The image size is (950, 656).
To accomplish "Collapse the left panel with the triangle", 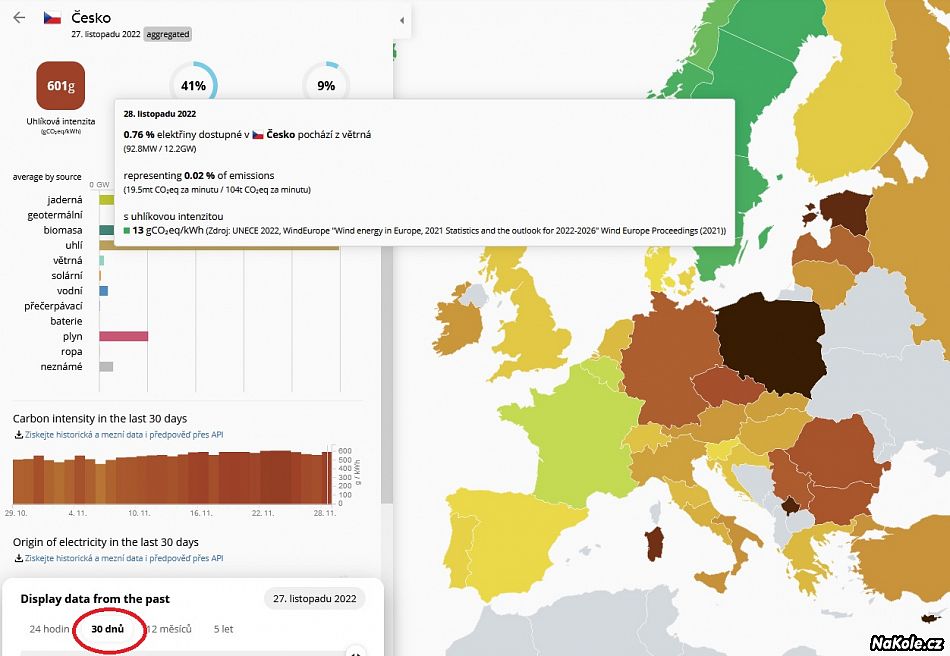I will click(x=401, y=20).
